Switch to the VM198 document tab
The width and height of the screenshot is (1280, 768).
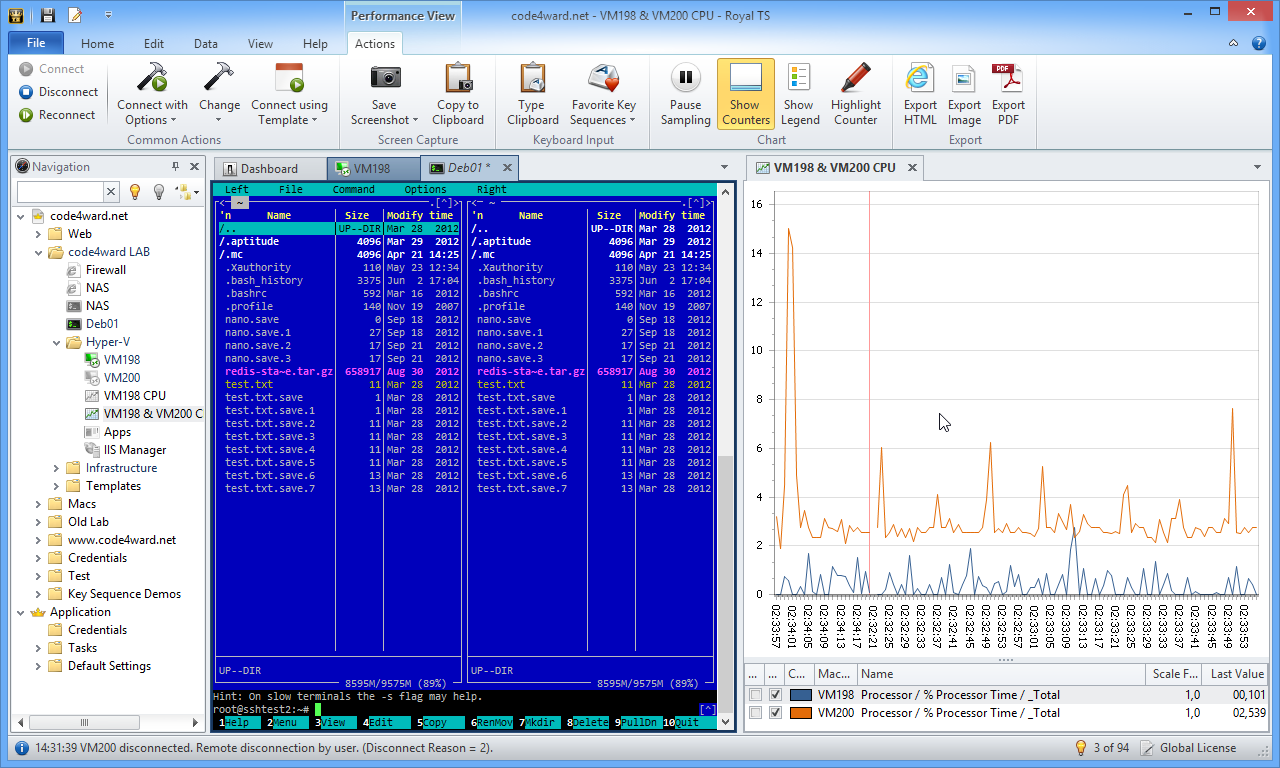[372, 168]
